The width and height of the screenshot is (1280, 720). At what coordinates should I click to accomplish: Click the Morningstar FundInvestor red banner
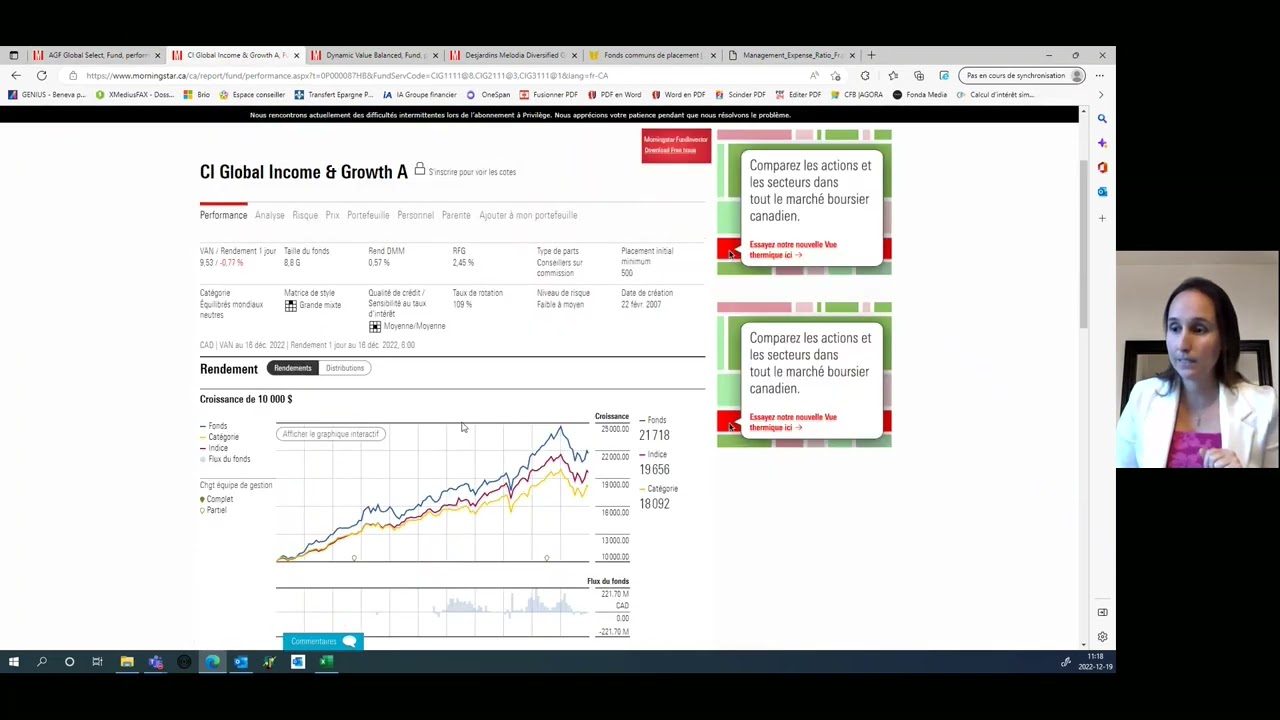coord(676,145)
